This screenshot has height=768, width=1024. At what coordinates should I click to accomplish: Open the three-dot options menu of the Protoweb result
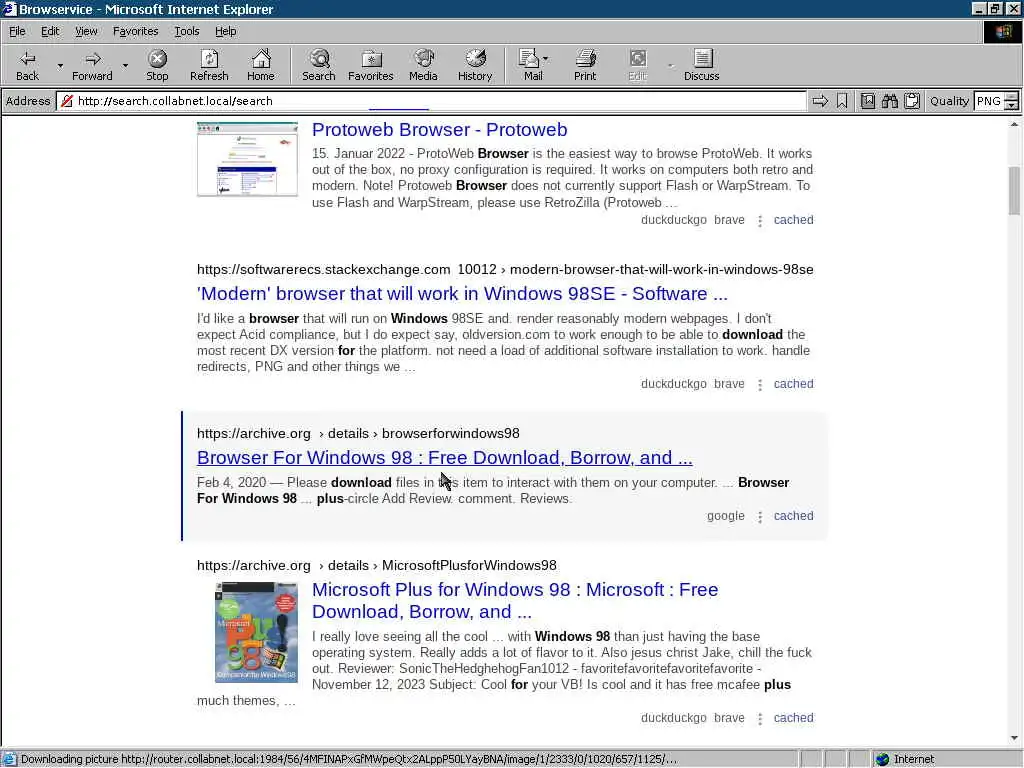coord(760,221)
